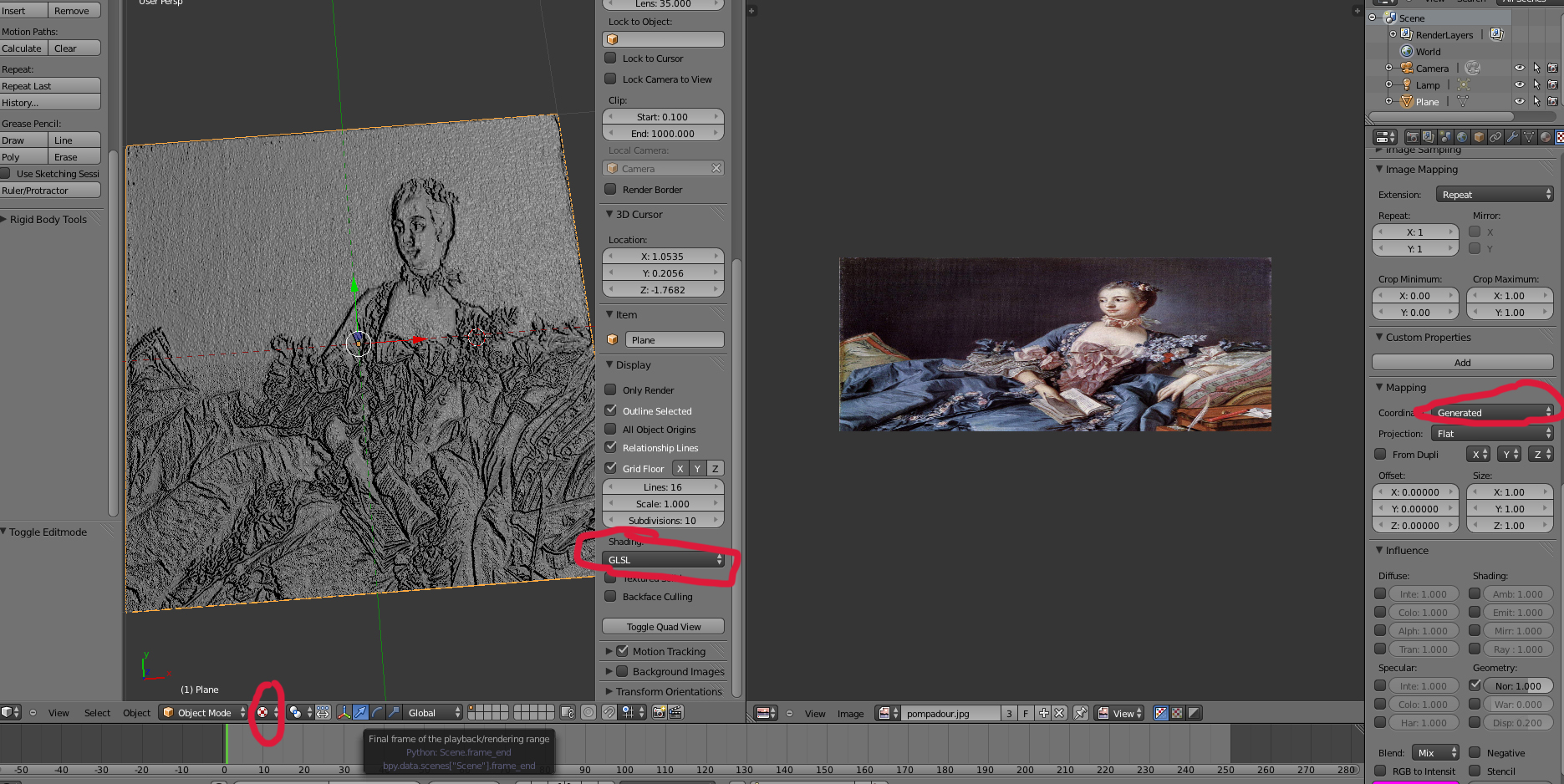Click the OpenGL render image camera icon
This screenshot has height=784, width=1564.
pos(660,712)
